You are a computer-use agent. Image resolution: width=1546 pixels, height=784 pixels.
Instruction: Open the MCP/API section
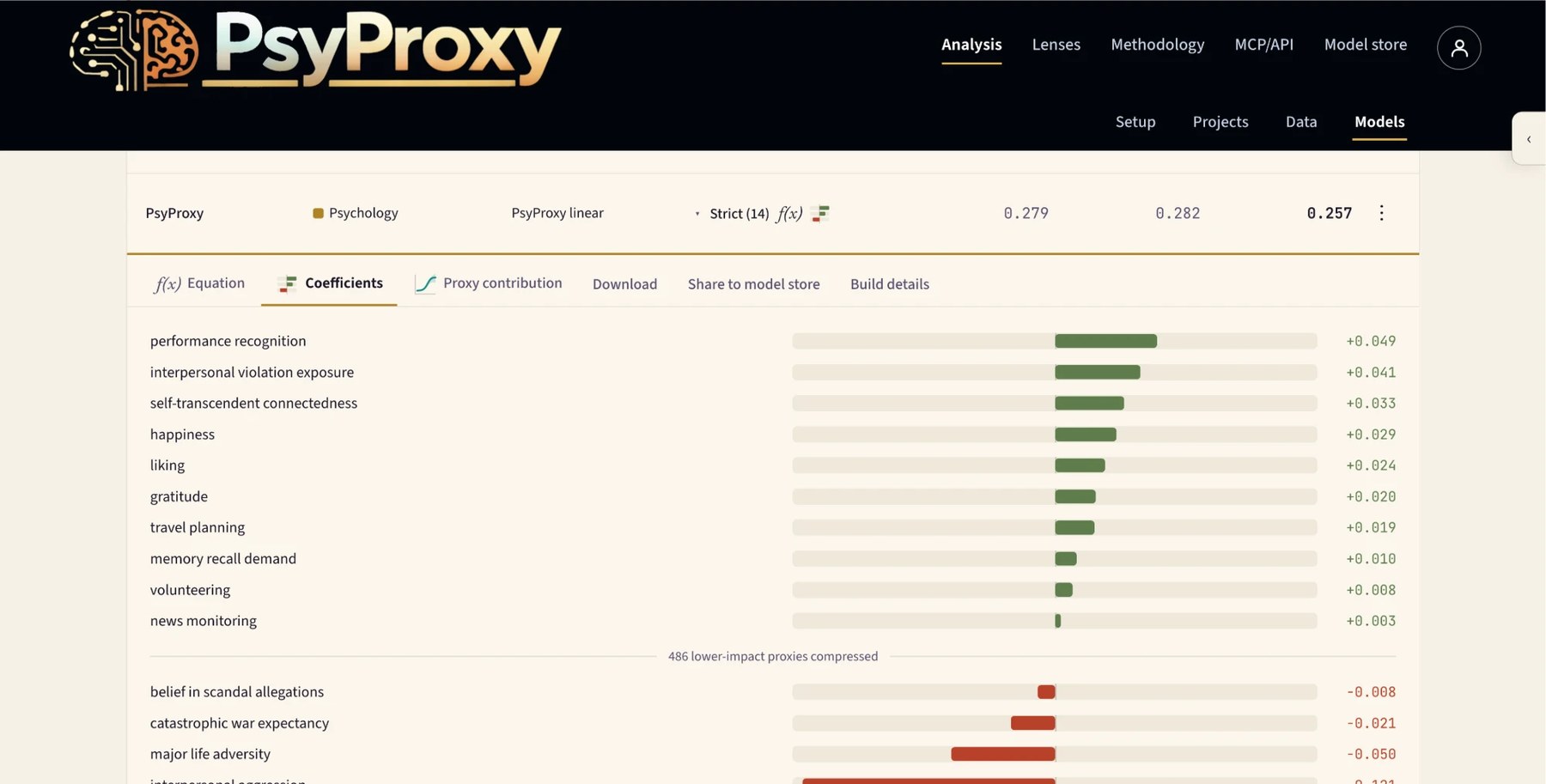[x=1263, y=45]
